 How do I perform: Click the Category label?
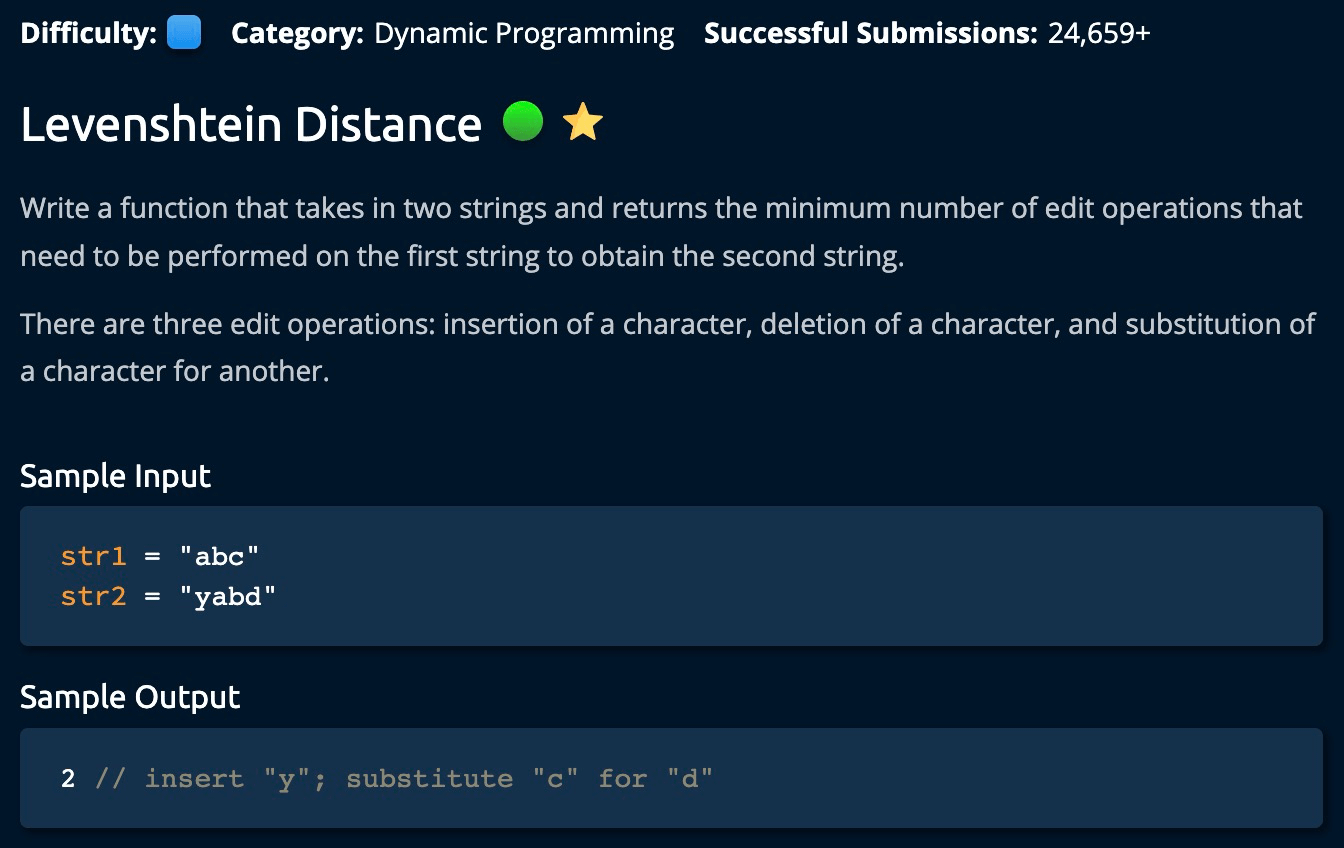(x=297, y=33)
